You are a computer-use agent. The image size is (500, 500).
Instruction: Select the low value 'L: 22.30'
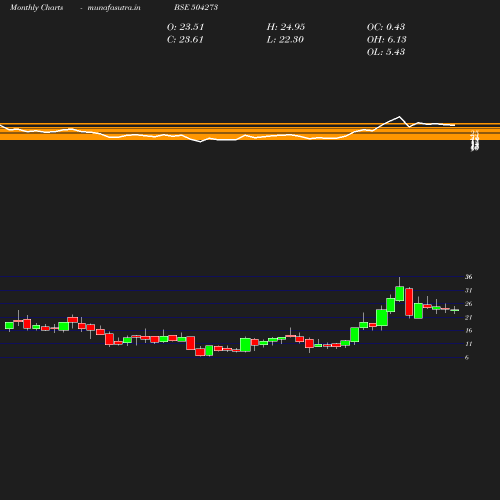(285, 40)
